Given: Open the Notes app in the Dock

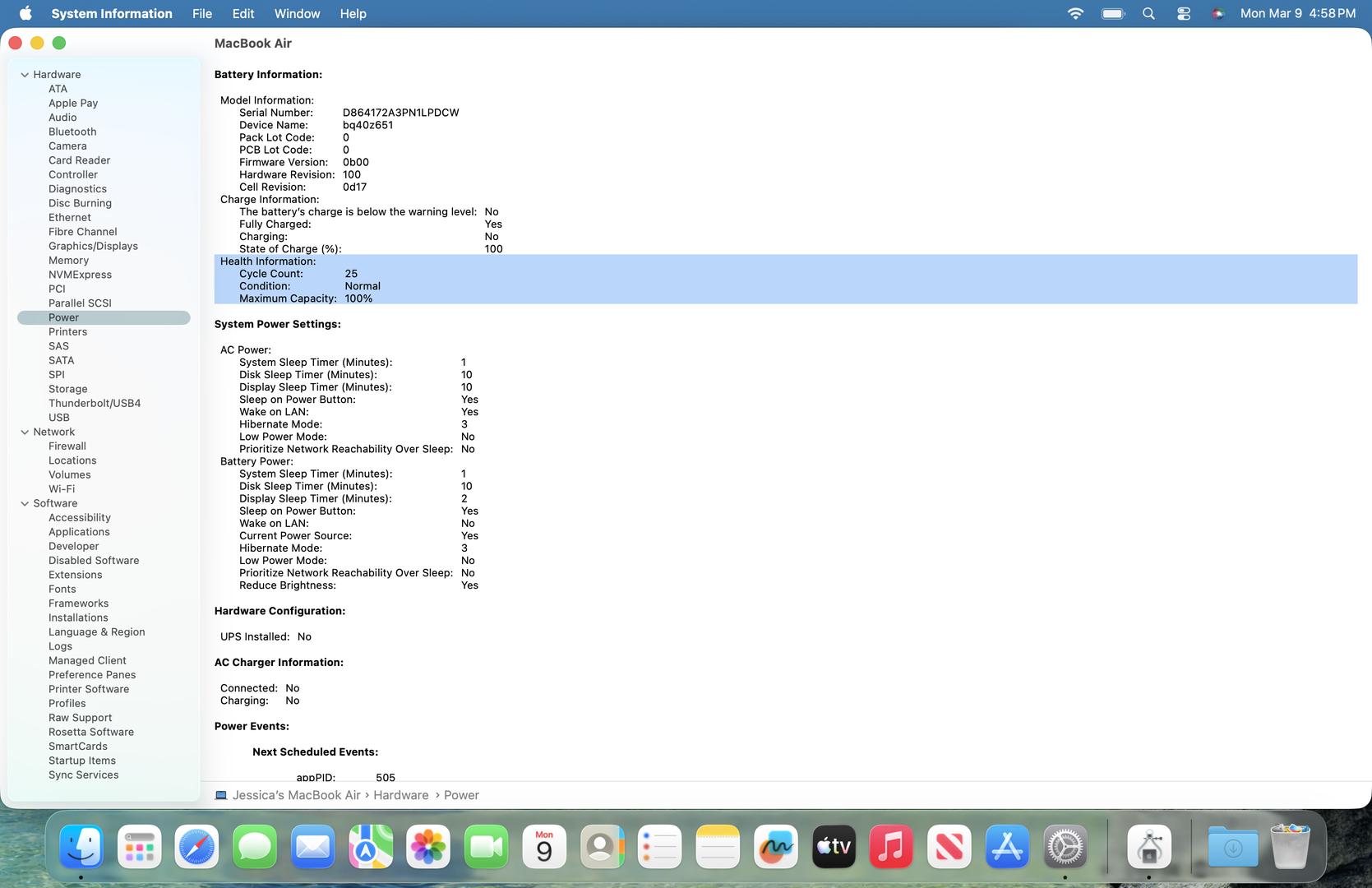Looking at the screenshot, I should point(718,846).
